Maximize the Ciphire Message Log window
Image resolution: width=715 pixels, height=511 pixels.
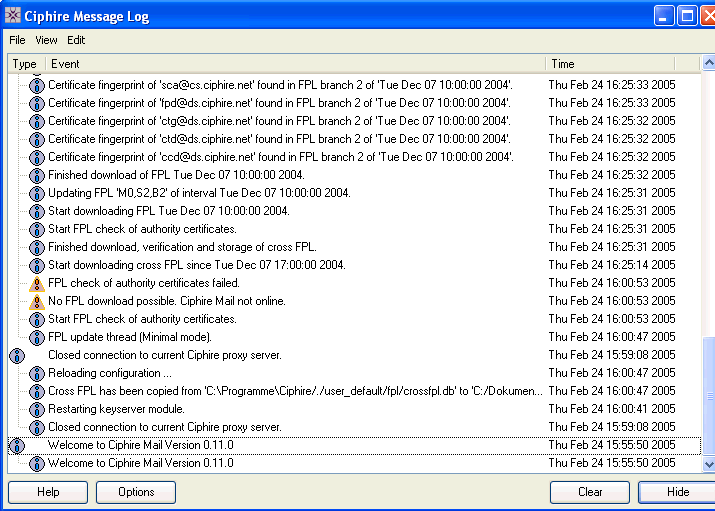[687, 16]
